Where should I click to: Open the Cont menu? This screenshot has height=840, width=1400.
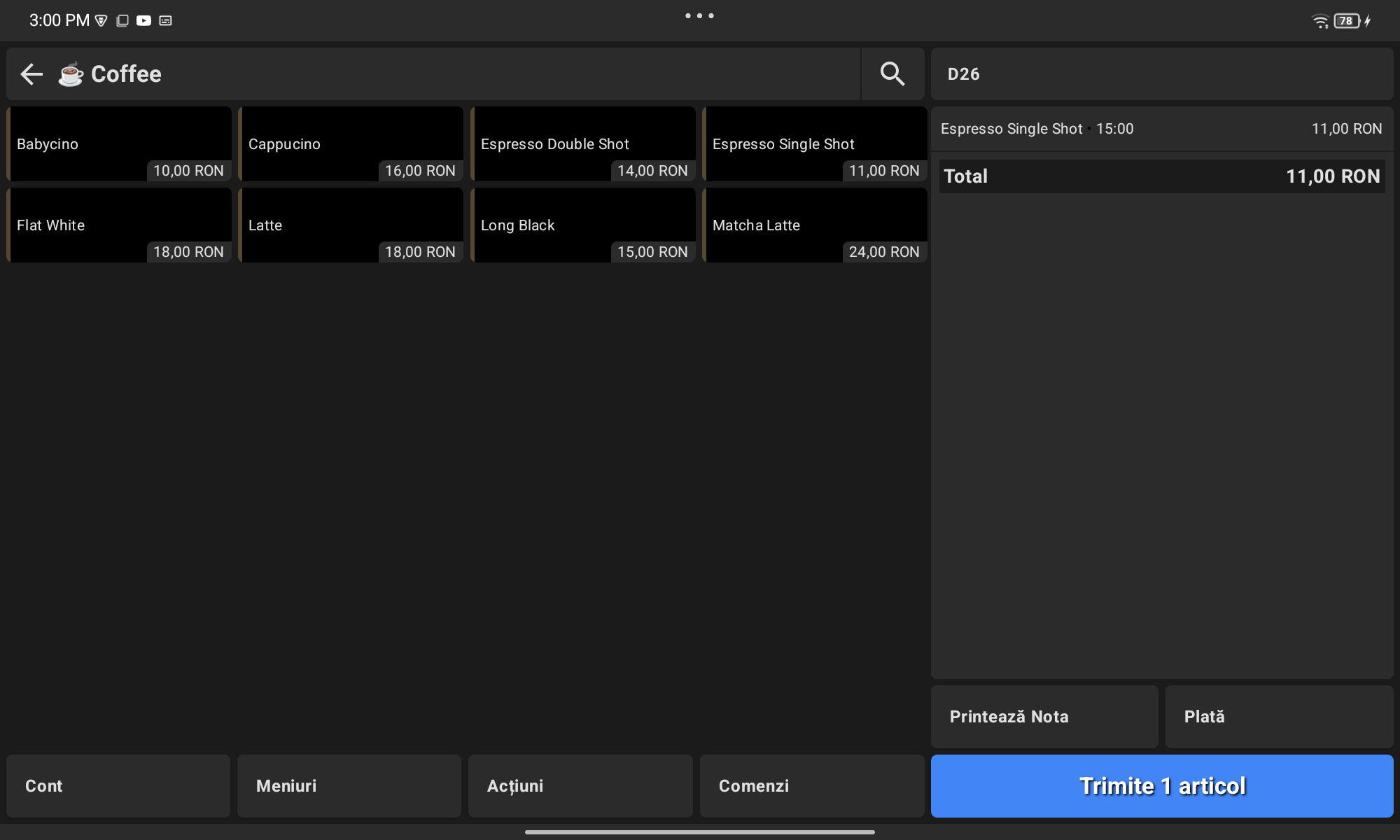118,786
